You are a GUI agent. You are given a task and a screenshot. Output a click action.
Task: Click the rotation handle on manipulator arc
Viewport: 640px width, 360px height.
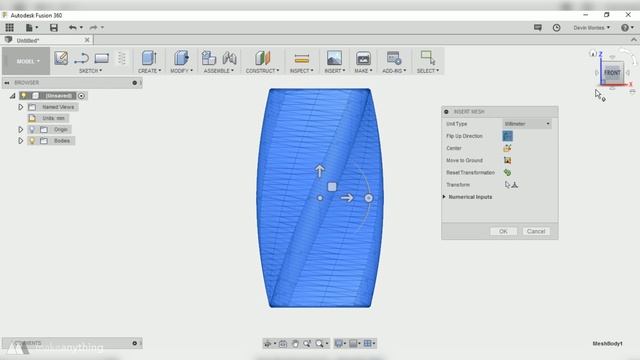click(x=369, y=198)
